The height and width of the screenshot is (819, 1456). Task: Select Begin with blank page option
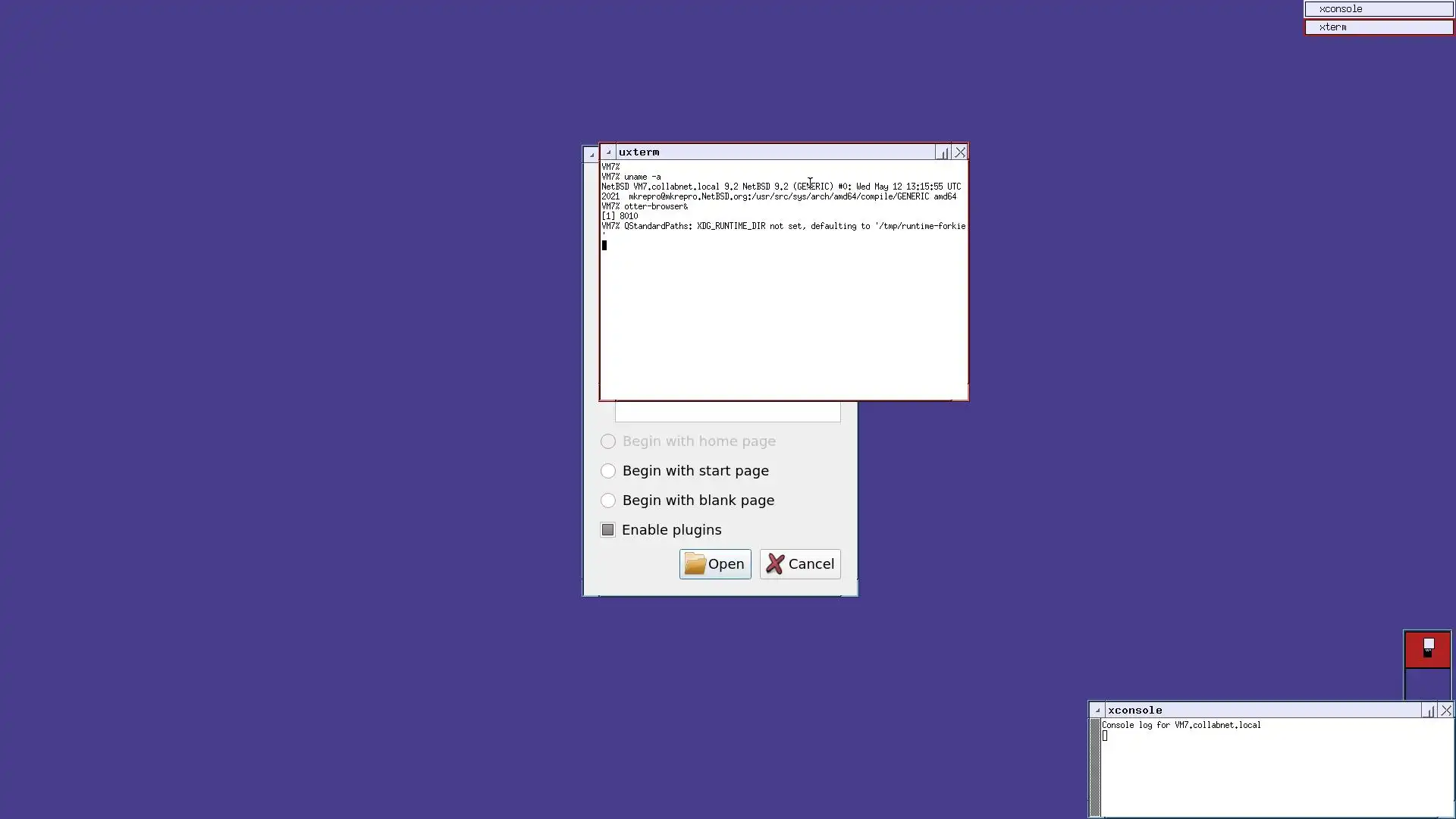pos(608,500)
